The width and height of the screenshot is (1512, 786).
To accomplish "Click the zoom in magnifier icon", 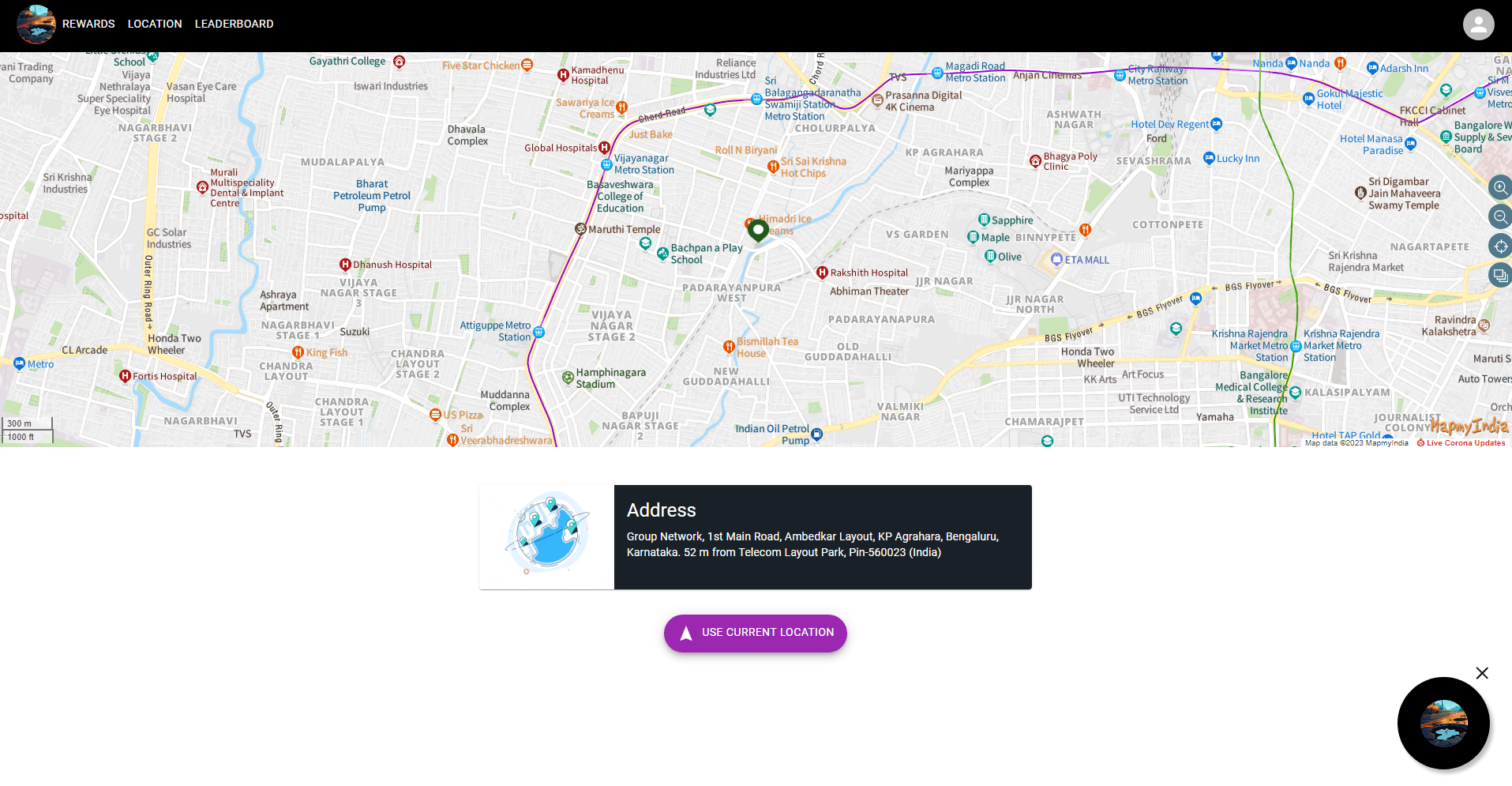I will 1499,187.
